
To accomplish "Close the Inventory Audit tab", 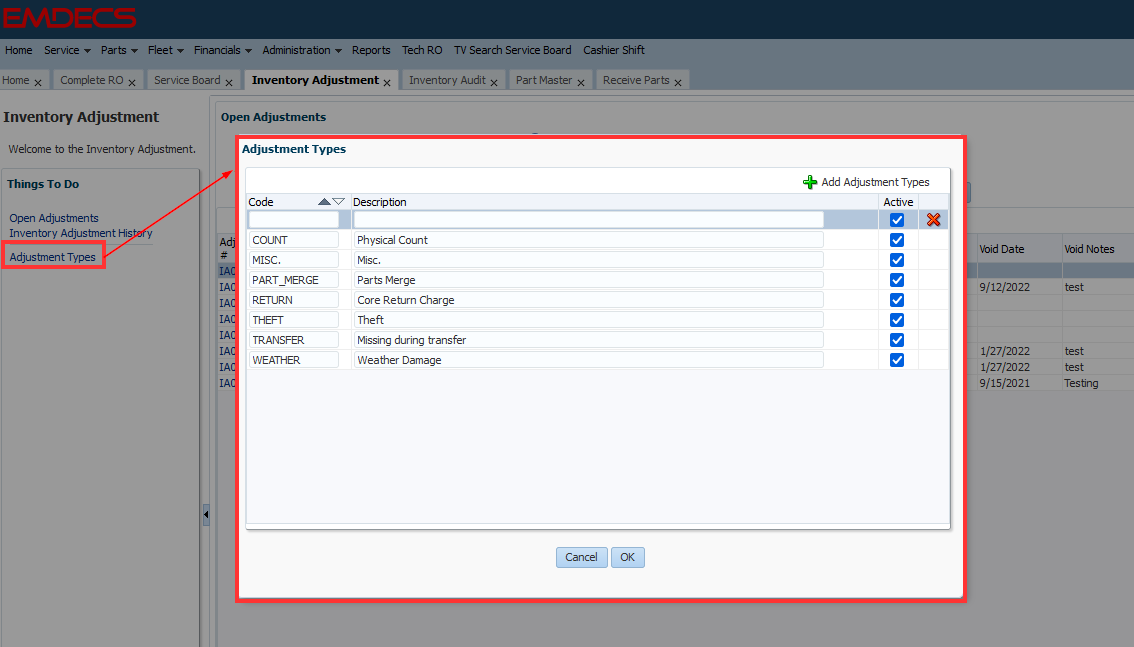I will tap(494, 82).
